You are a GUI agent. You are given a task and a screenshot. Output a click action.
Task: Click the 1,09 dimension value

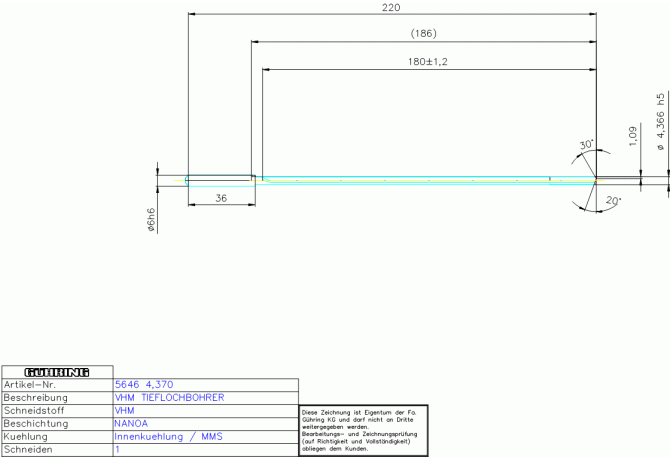click(x=632, y=135)
